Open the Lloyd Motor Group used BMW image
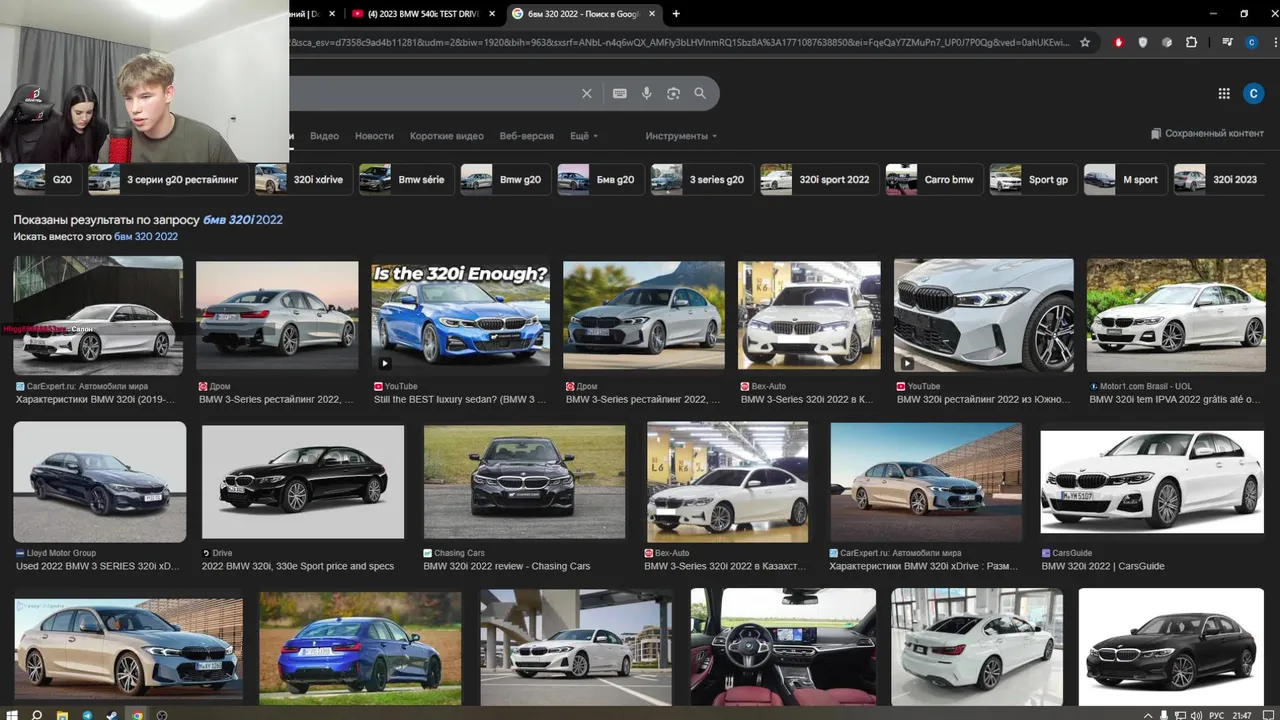The image size is (1280, 720). tap(99, 482)
